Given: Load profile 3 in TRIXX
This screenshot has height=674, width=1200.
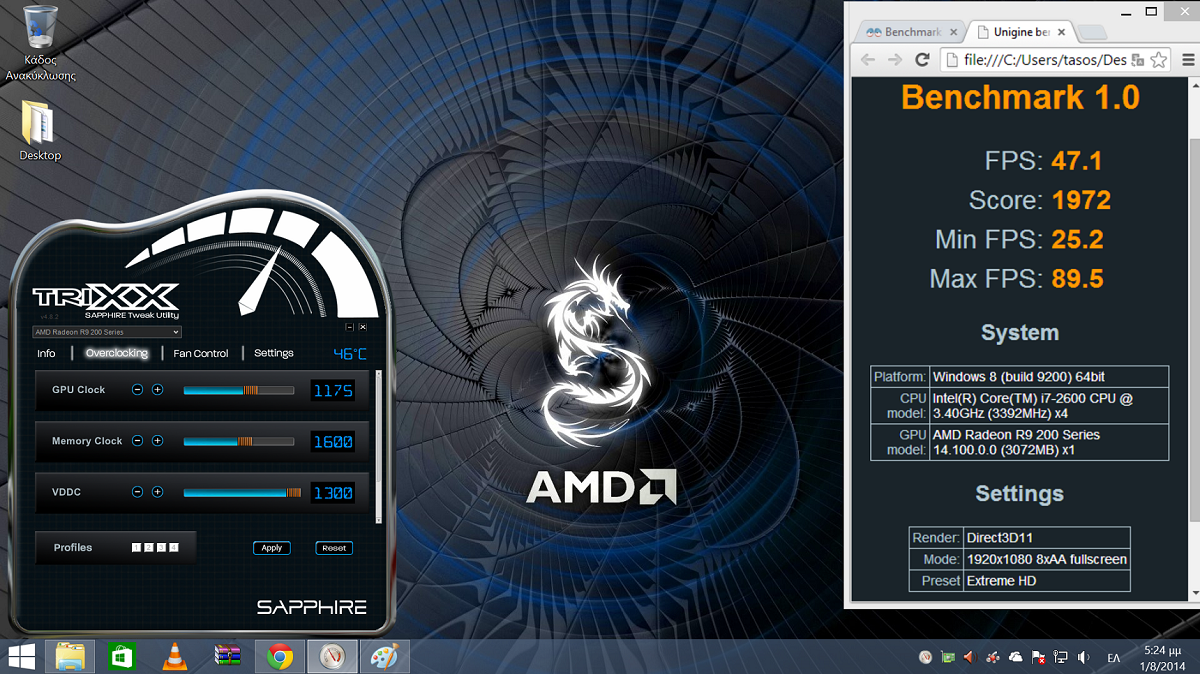Looking at the screenshot, I should [161, 548].
